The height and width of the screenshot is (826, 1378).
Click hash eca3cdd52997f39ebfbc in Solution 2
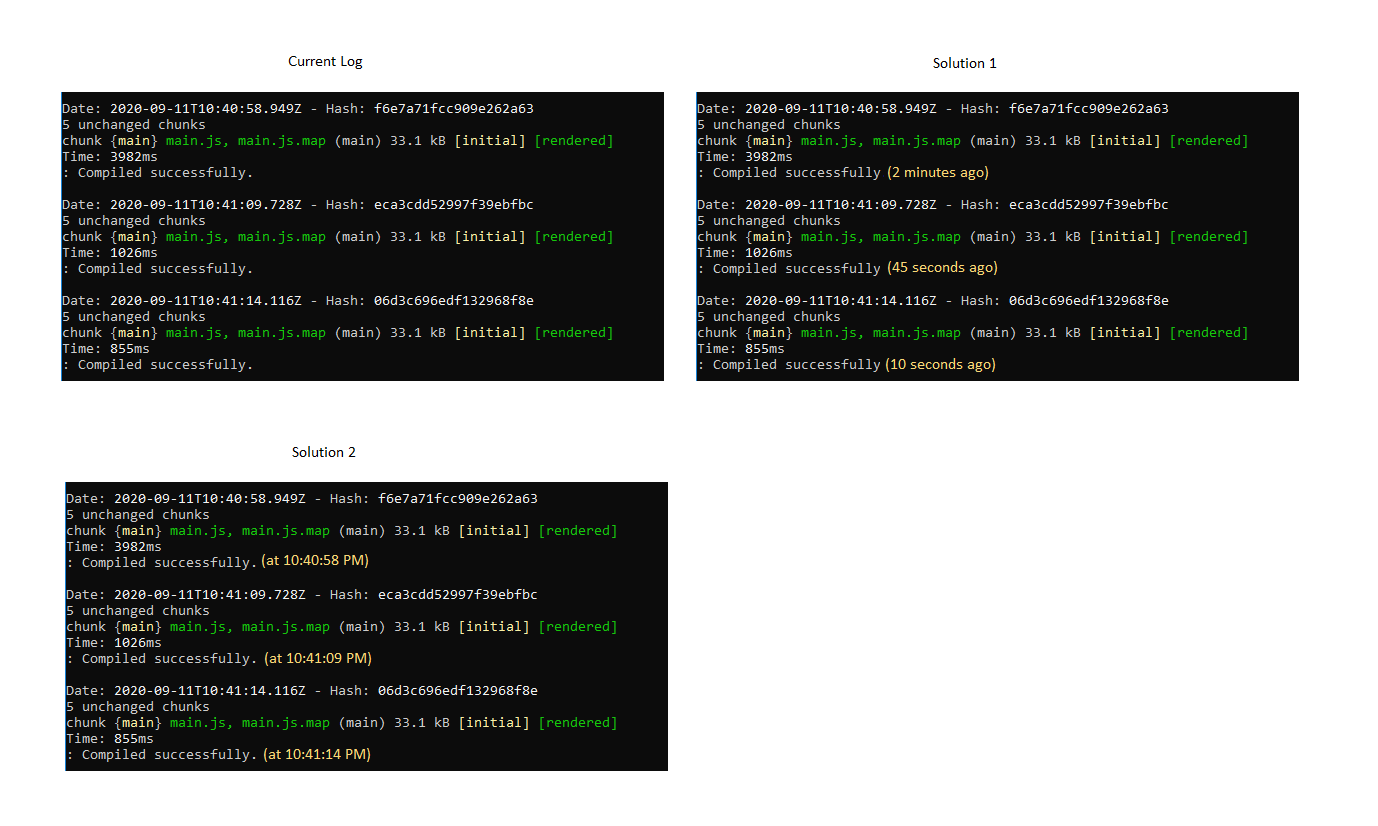tap(457, 594)
